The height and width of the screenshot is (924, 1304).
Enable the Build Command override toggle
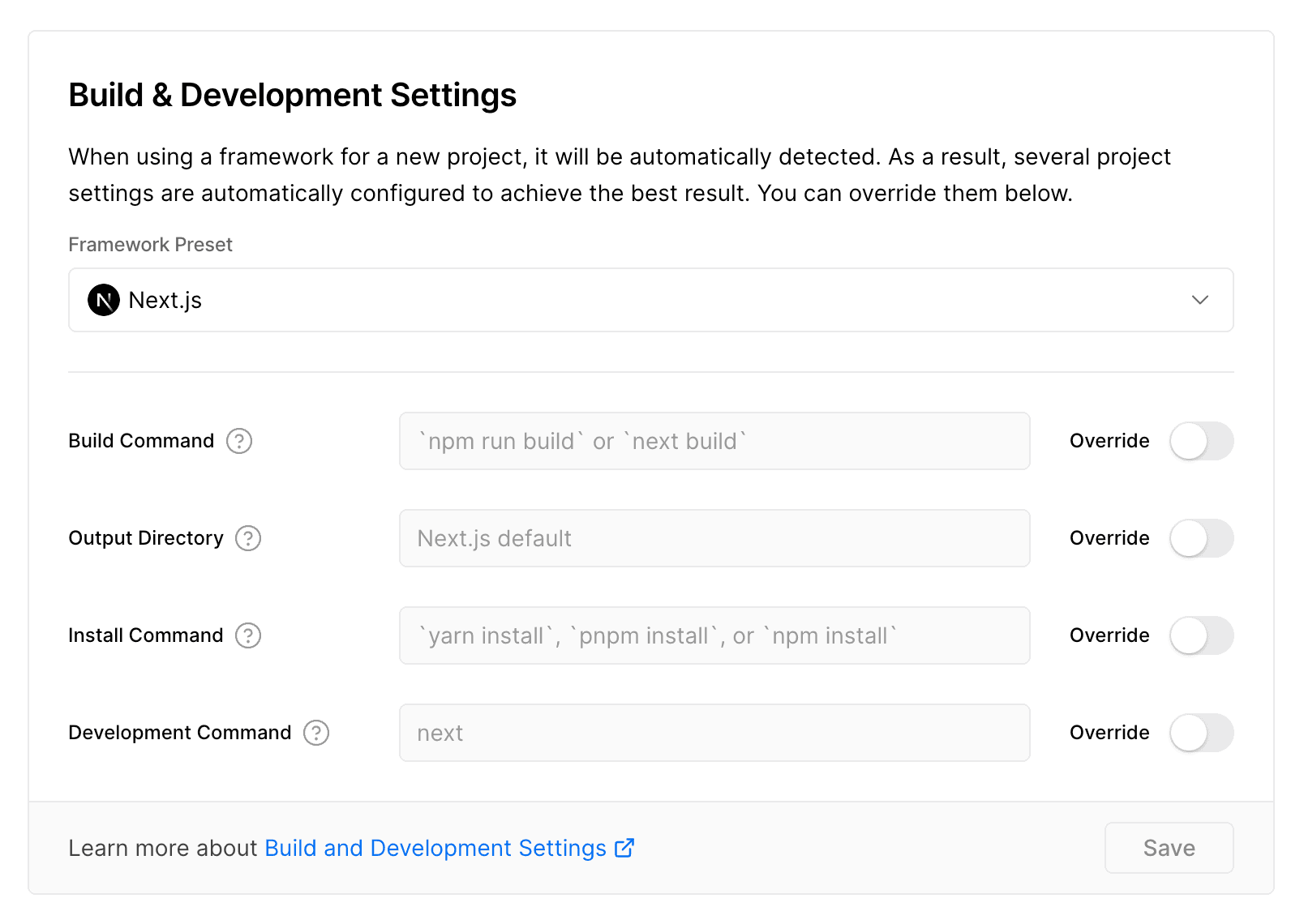tap(1201, 441)
